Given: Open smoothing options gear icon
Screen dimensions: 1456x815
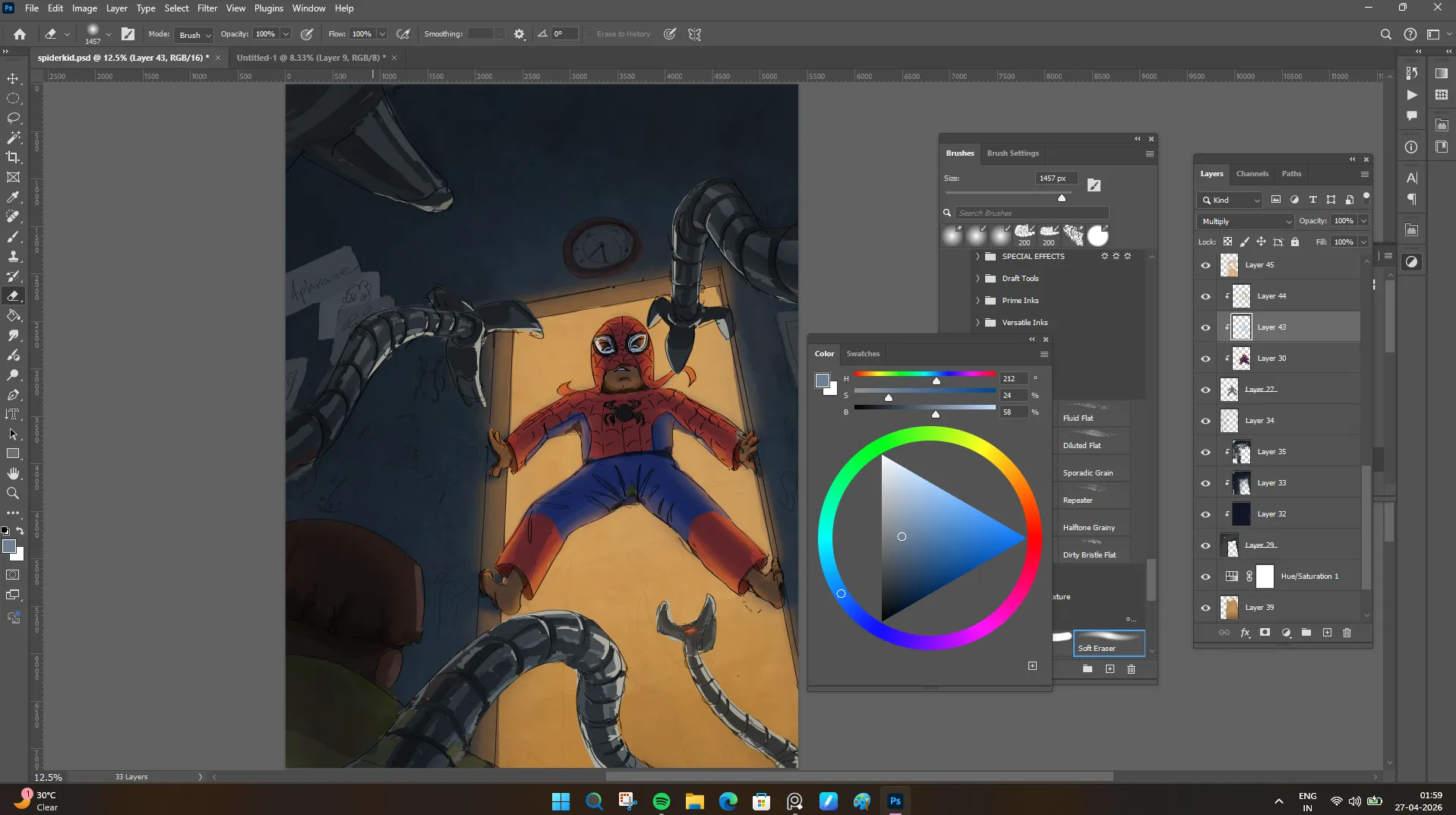Looking at the screenshot, I should pyautogui.click(x=520, y=34).
